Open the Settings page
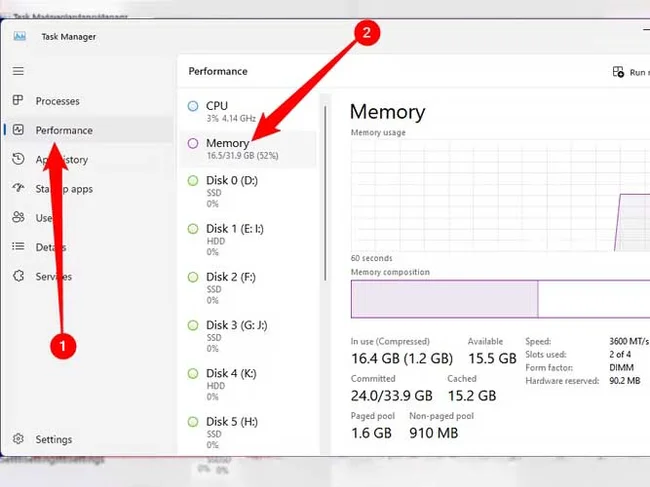This screenshot has height=487, width=650. click(x=53, y=439)
